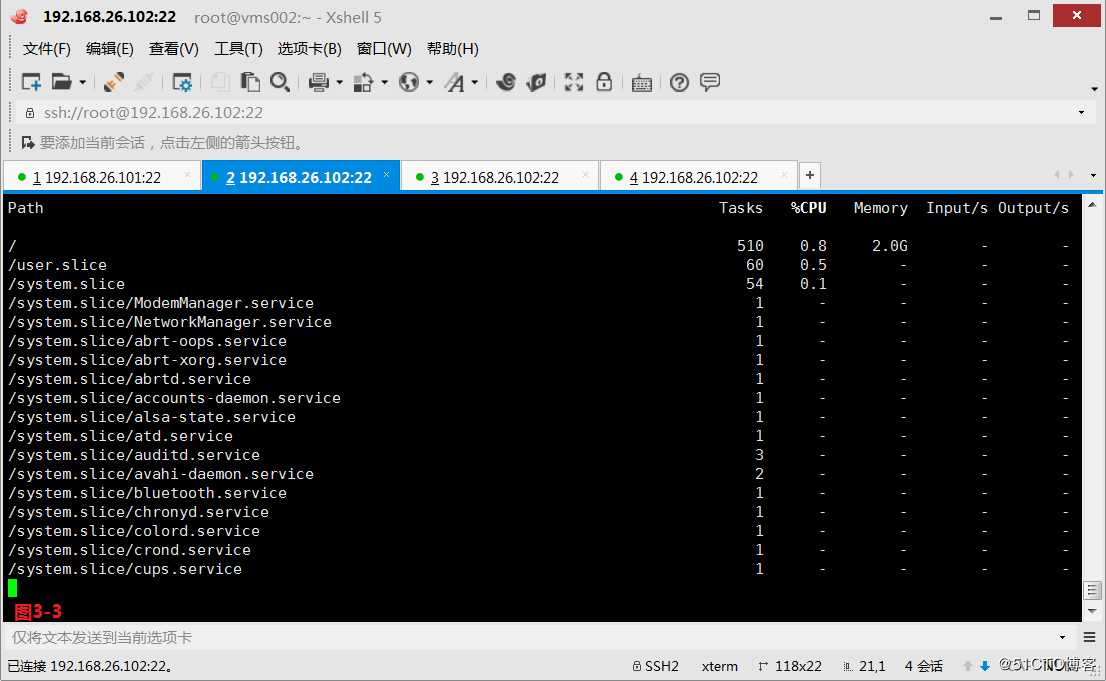Screen dimensions: 1106x681
Task: Click the Memory column header
Action: tap(880, 207)
